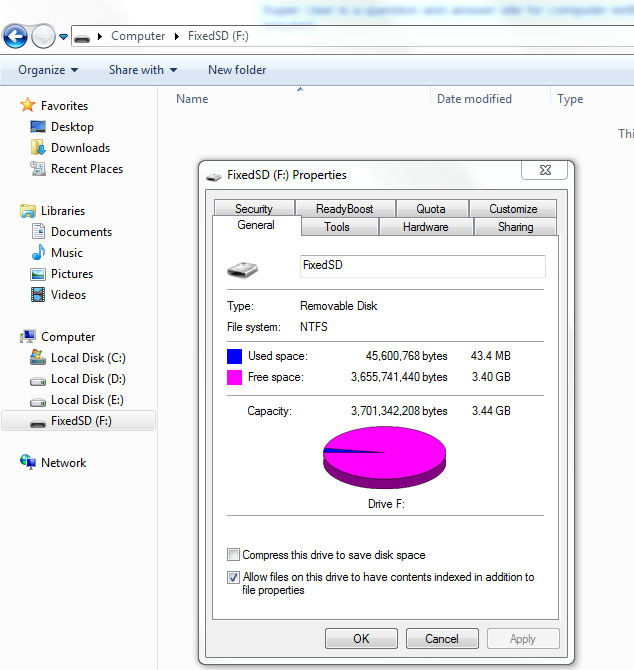Viewport: 634px width, 670px height.
Task: Switch to the General tab
Action: [x=256, y=225]
